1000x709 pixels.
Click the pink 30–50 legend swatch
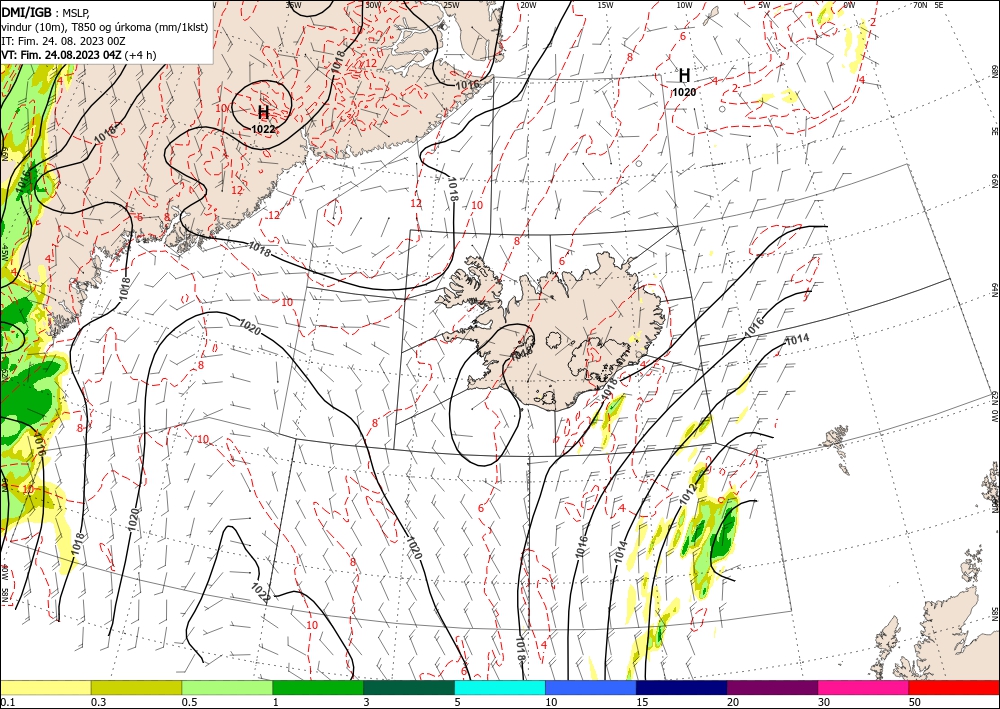click(864, 687)
